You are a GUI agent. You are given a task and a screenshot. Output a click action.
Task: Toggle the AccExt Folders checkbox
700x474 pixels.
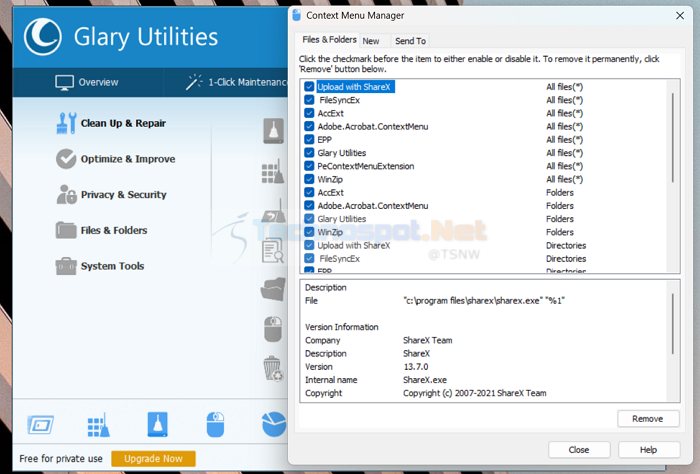(x=309, y=192)
